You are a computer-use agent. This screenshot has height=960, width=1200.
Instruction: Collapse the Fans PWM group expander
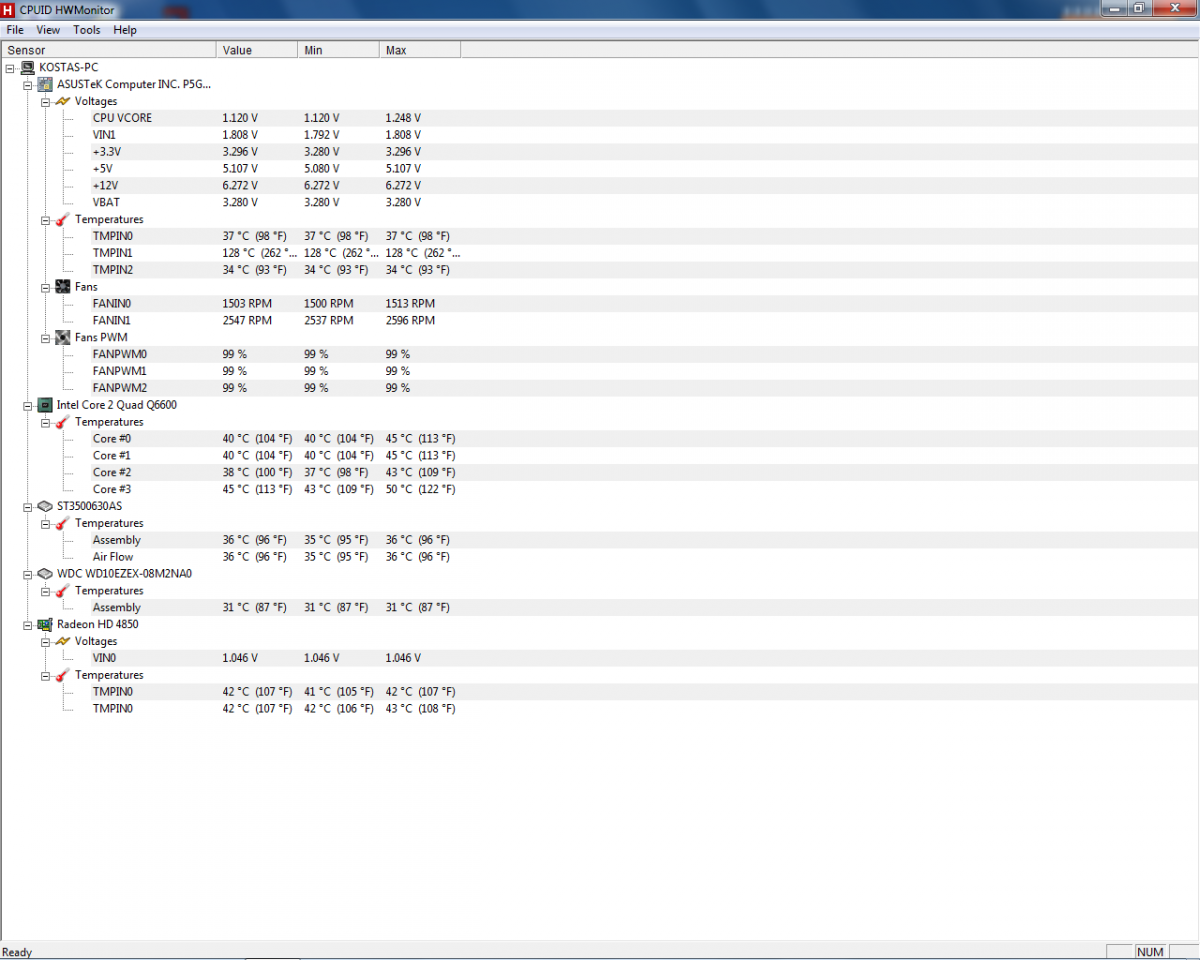[46, 338]
